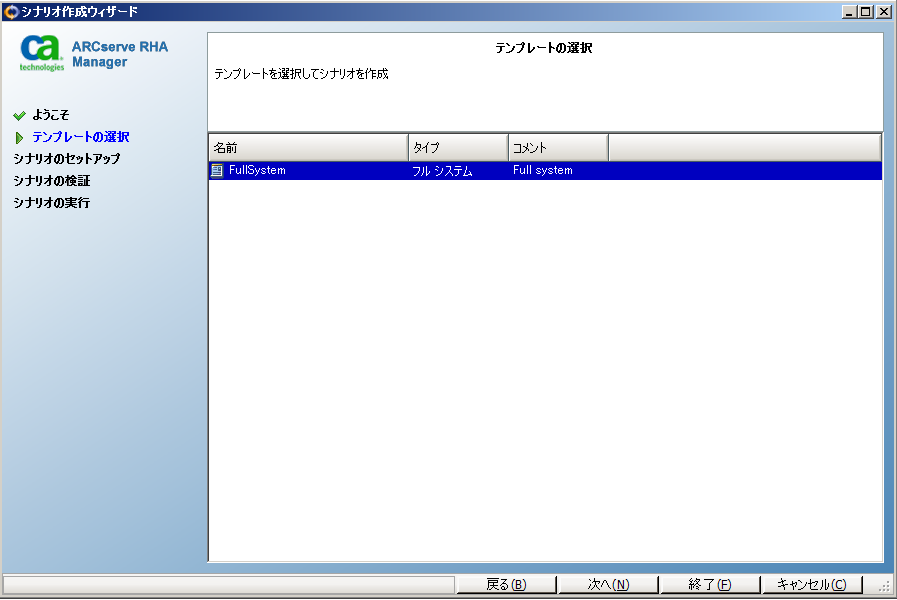Viewport: 897px width, 600px height.
Task: Select the FullSystem template name
Action: pyautogui.click(x=257, y=170)
